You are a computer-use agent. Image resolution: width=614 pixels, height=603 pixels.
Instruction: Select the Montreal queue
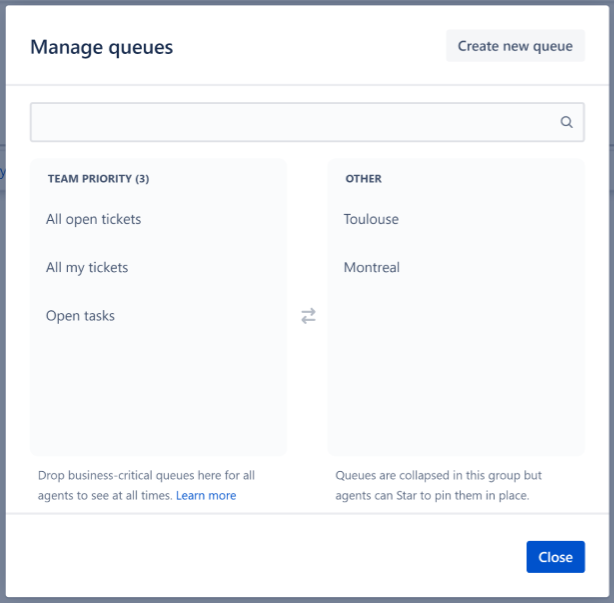(x=371, y=267)
